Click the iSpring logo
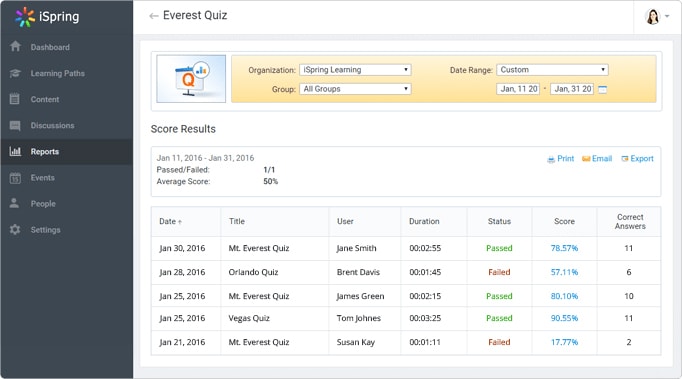Viewport: 682px width, 379px height. coord(47,17)
